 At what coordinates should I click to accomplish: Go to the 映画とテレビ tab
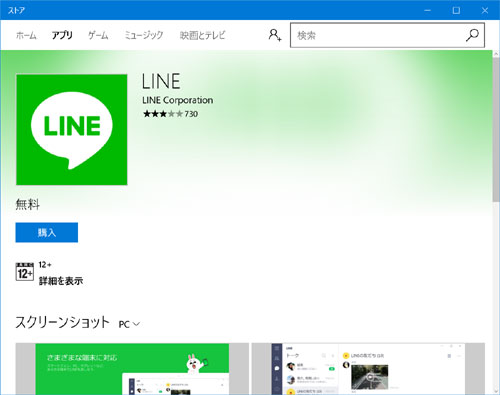pos(202,35)
